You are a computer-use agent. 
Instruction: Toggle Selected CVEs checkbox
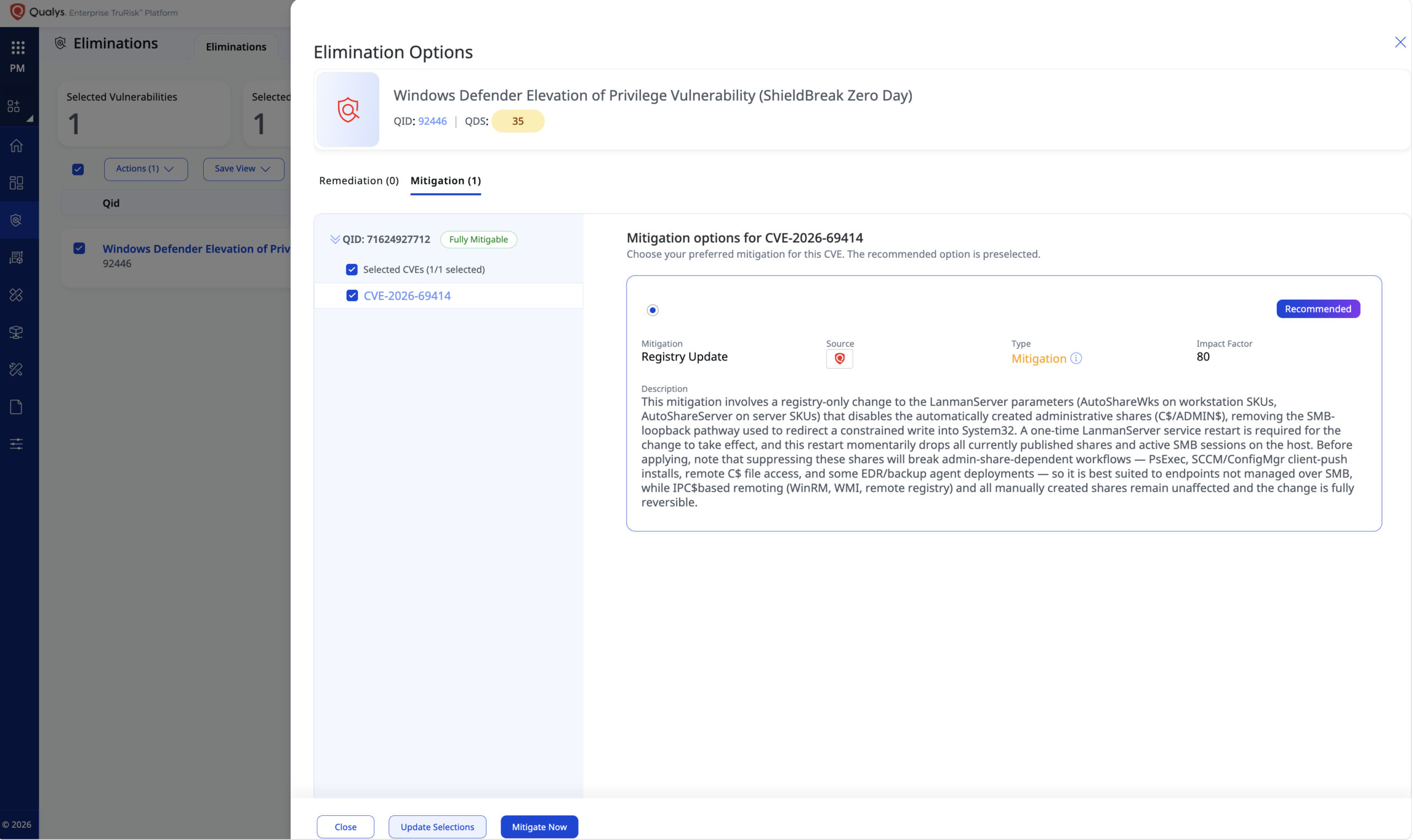coord(352,269)
